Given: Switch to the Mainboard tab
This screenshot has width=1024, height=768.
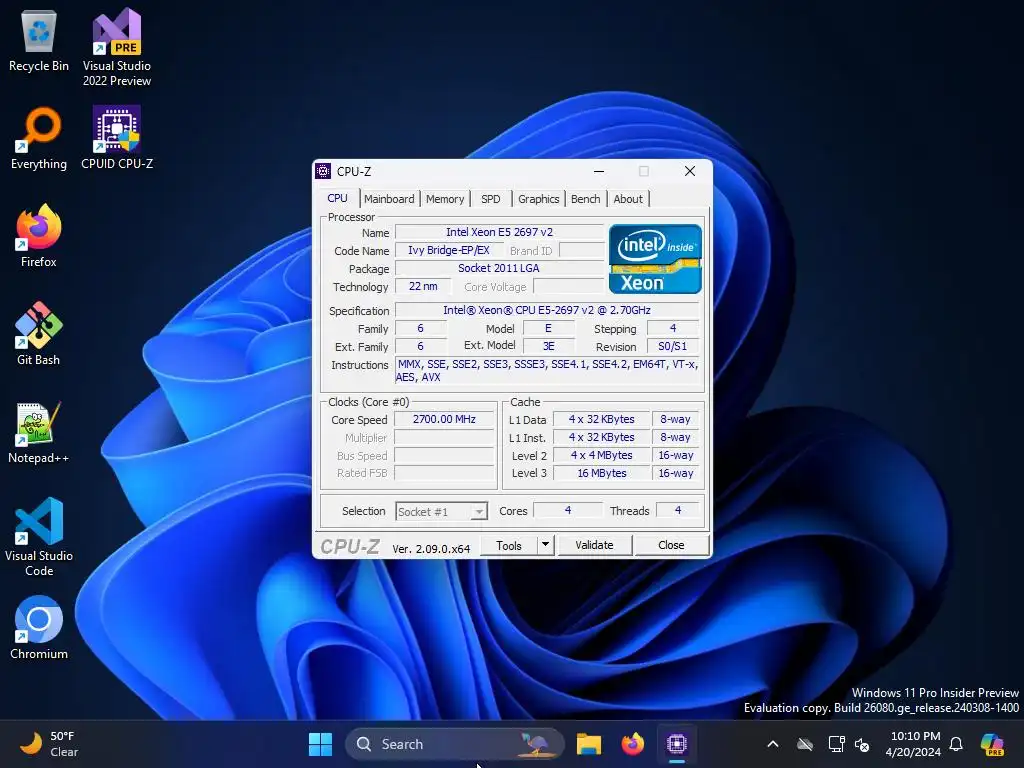Looking at the screenshot, I should click(389, 199).
